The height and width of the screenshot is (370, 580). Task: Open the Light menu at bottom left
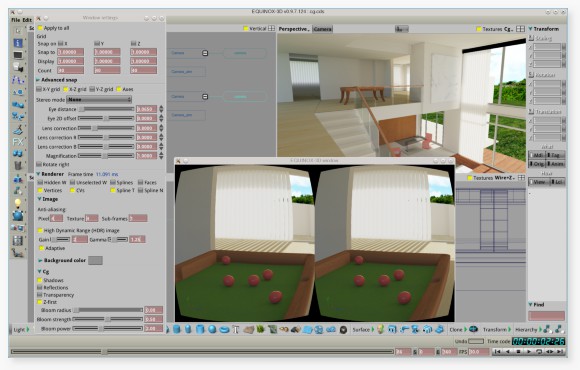[21, 329]
